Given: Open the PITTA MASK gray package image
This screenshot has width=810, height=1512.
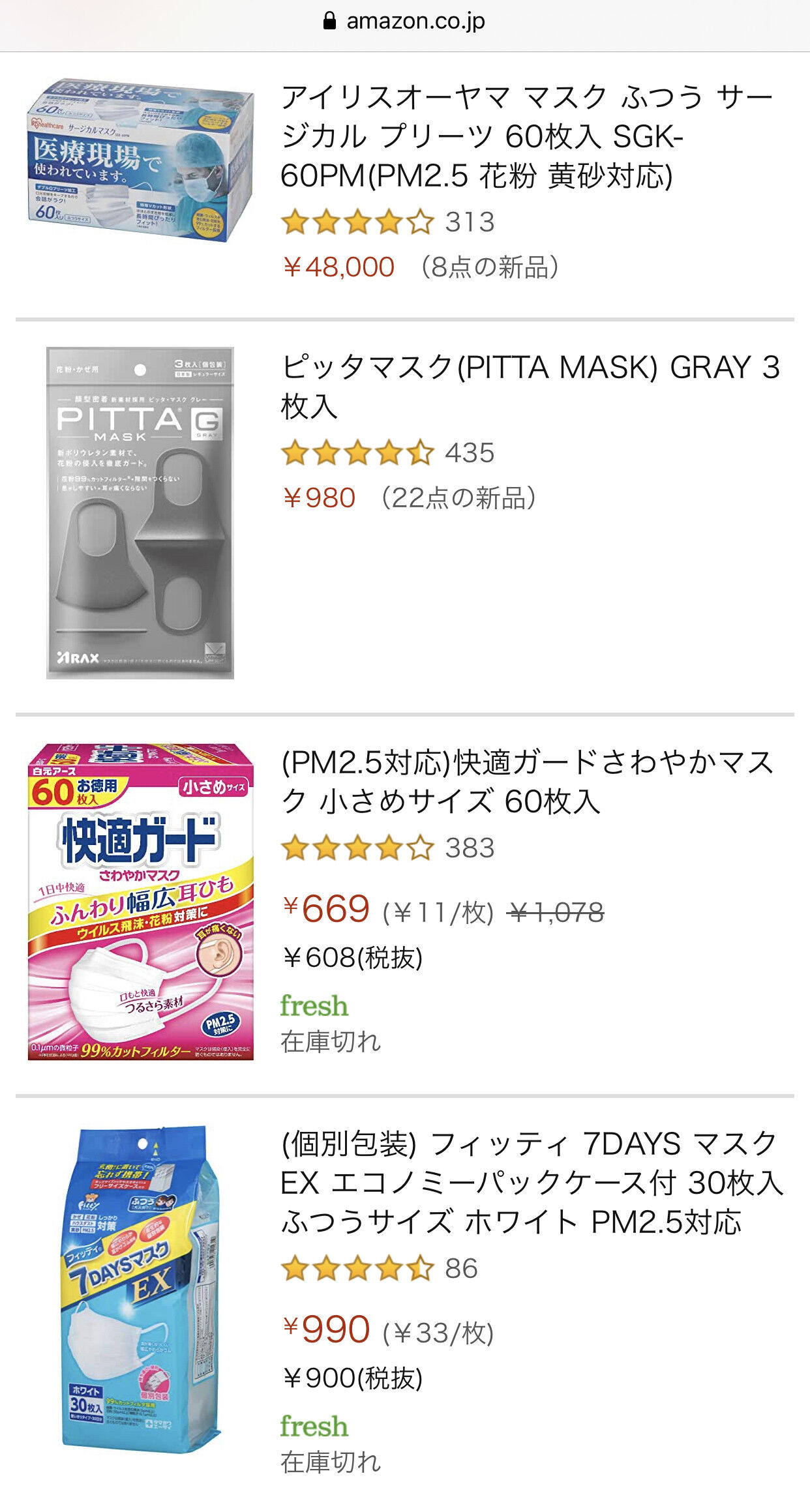Looking at the screenshot, I should 140,512.
